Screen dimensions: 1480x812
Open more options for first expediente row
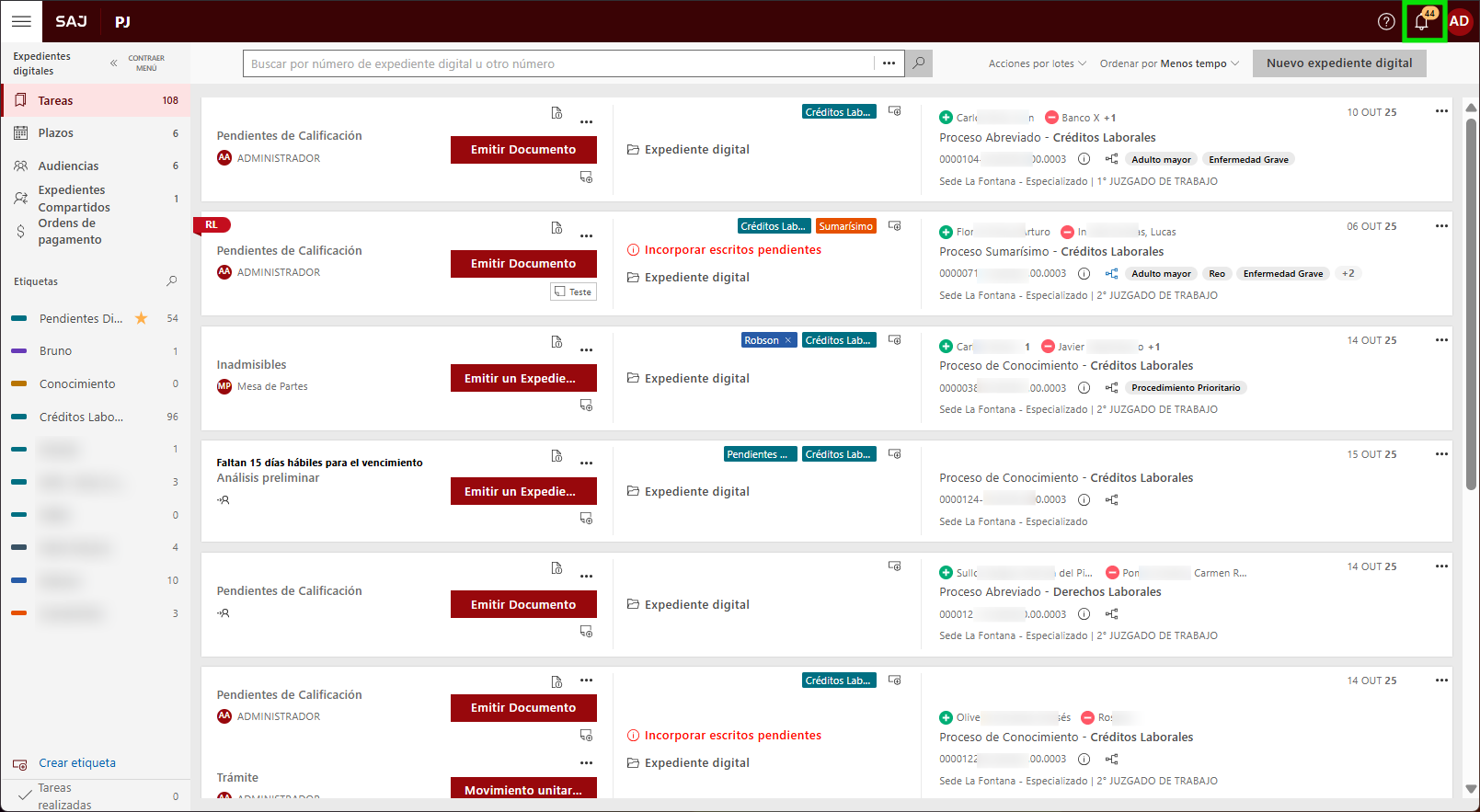pyautogui.click(x=1441, y=111)
